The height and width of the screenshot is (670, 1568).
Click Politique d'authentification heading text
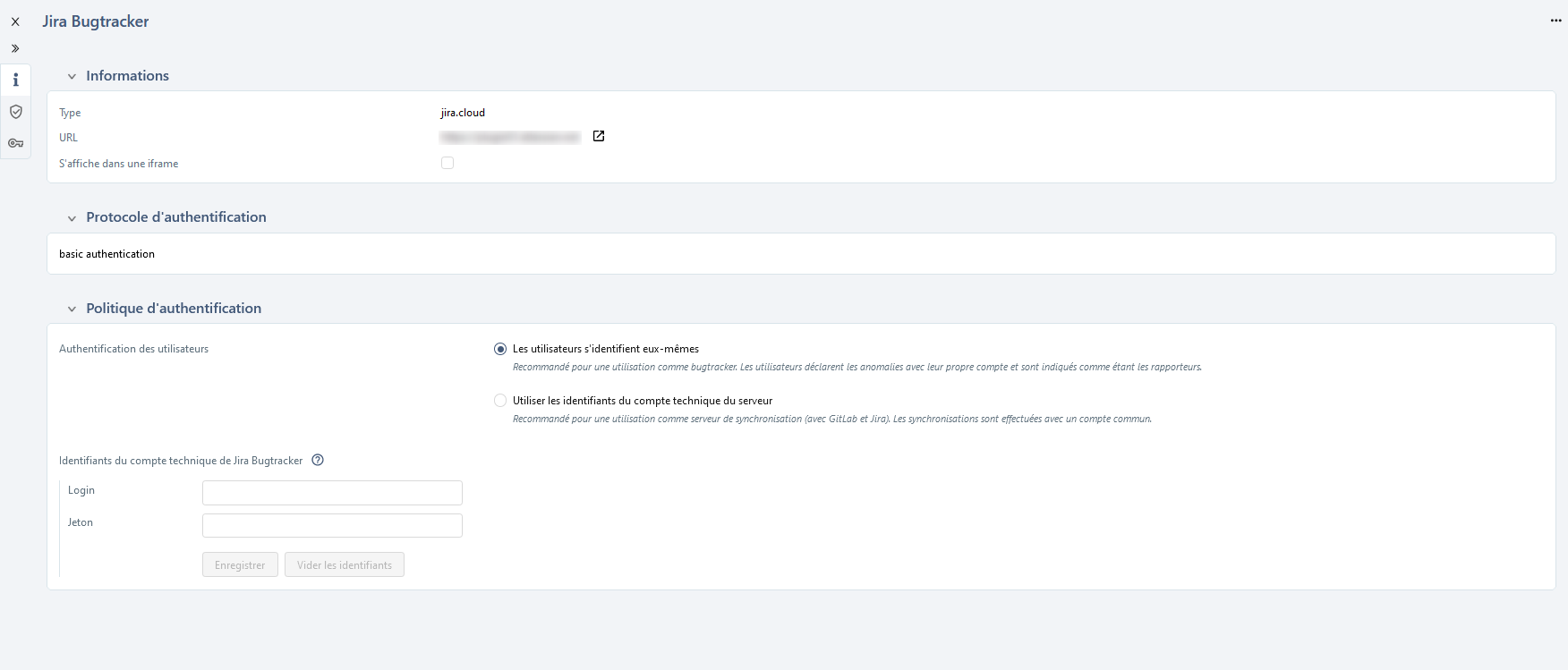pyautogui.click(x=174, y=309)
